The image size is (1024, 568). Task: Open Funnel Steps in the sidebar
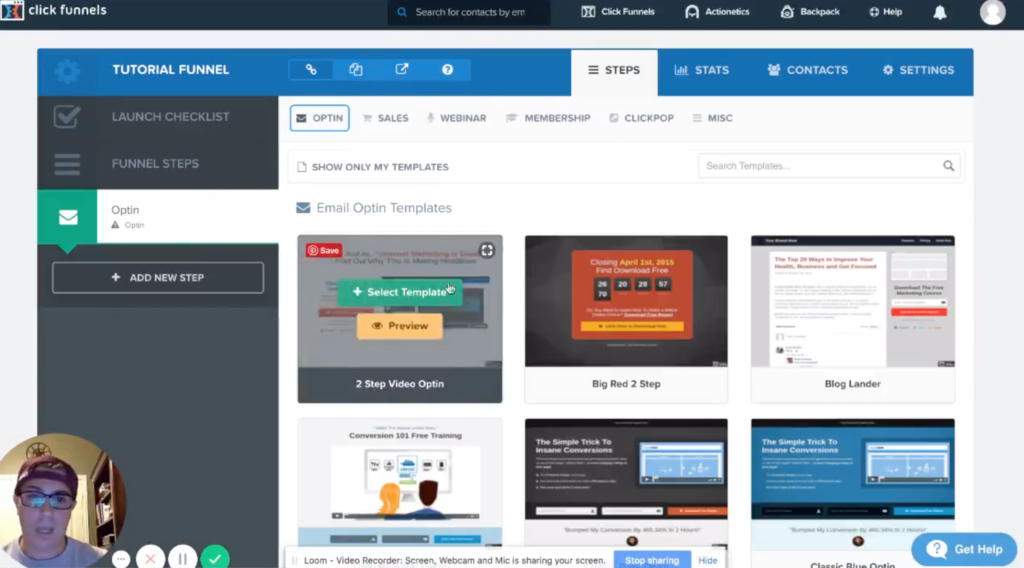pyautogui.click(x=158, y=164)
